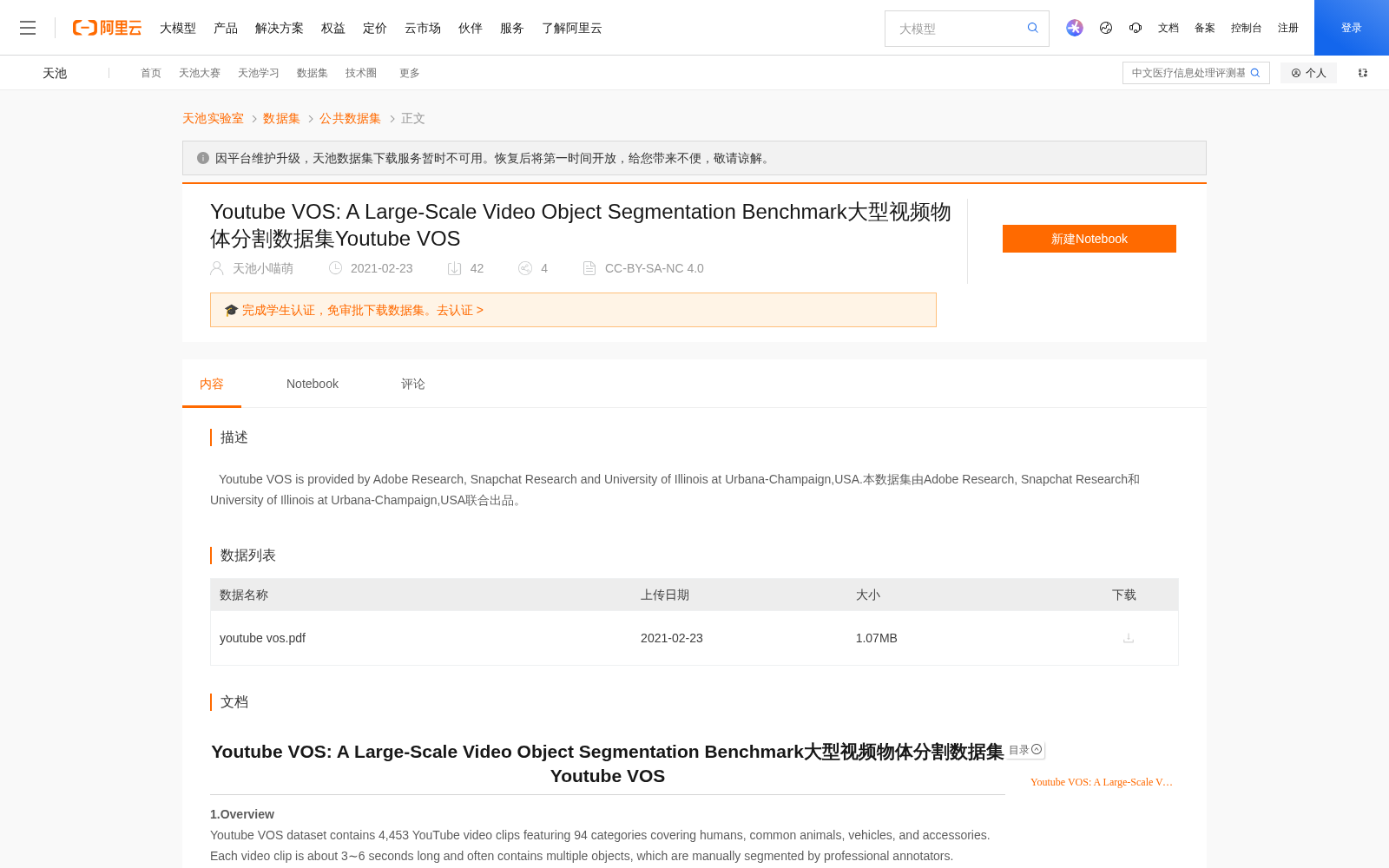Viewport: 1389px width, 868px height.
Task: Open 大模型 in top navigation
Action: pyautogui.click(x=178, y=28)
